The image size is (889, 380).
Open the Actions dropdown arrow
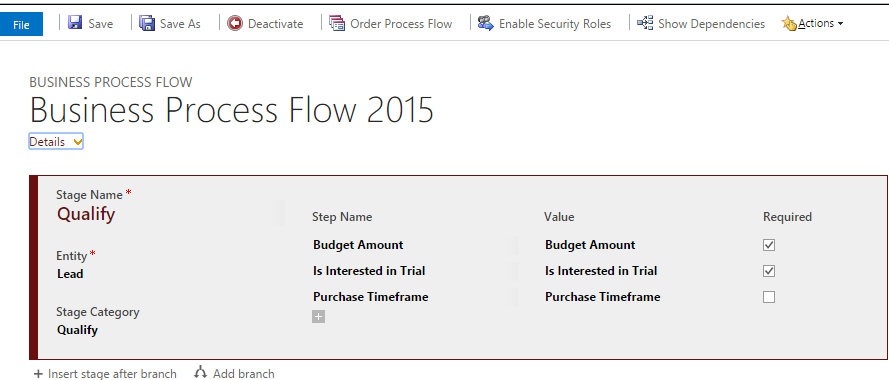click(x=840, y=24)
